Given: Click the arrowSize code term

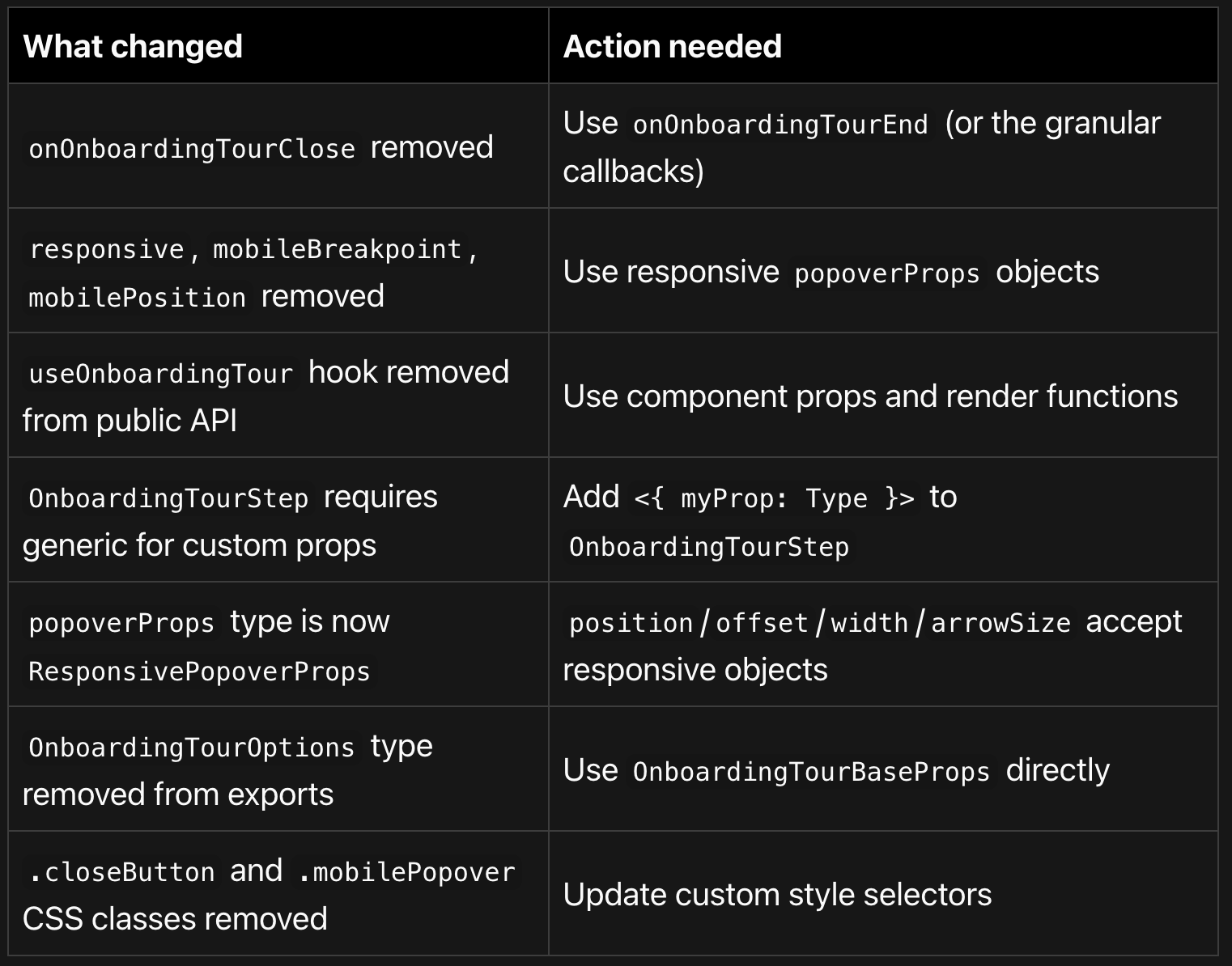Looking at the screenshot, I should click(x=1000, y=623).
